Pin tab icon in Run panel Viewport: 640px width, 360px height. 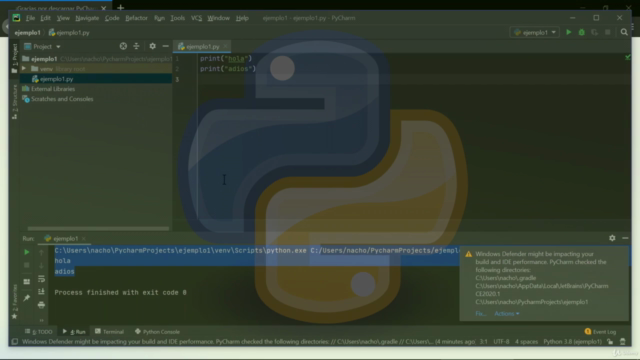[27, 298]
